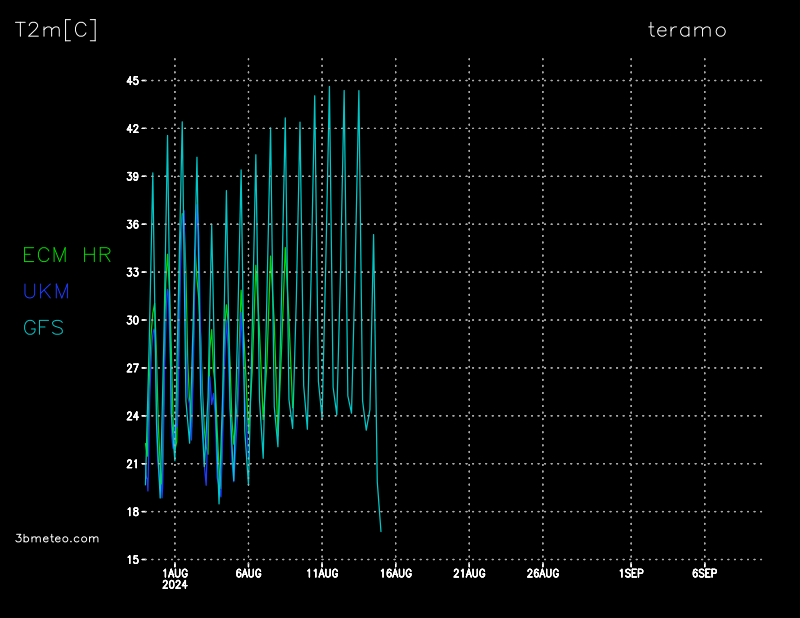
Task: Click the 11AUG date axis label
Action: [x=322, y=573]
